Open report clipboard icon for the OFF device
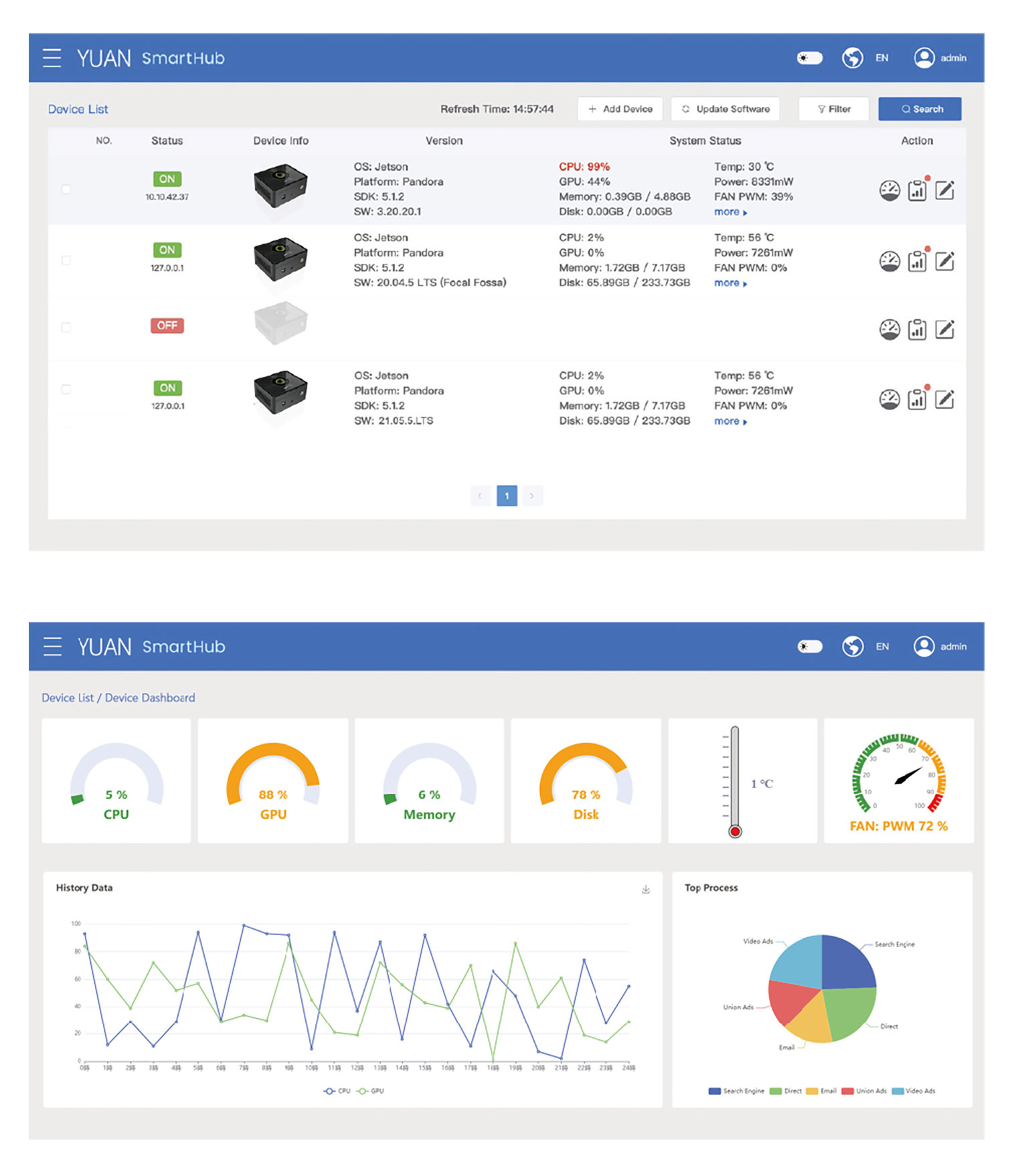This screenshot has width=1016, height=1176. 916,329
